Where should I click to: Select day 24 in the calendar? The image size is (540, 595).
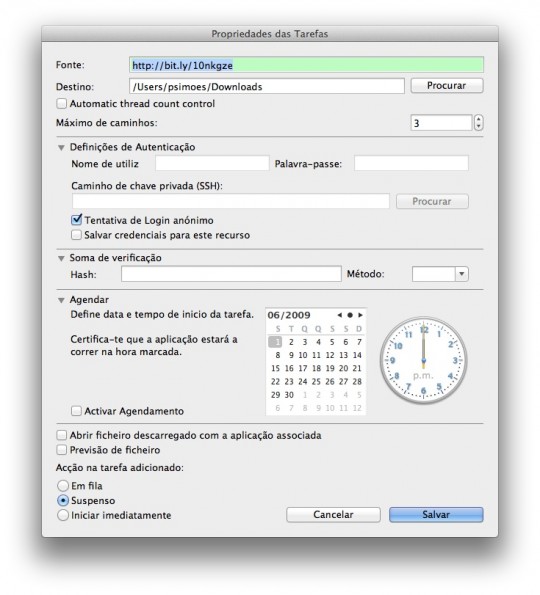302,382
